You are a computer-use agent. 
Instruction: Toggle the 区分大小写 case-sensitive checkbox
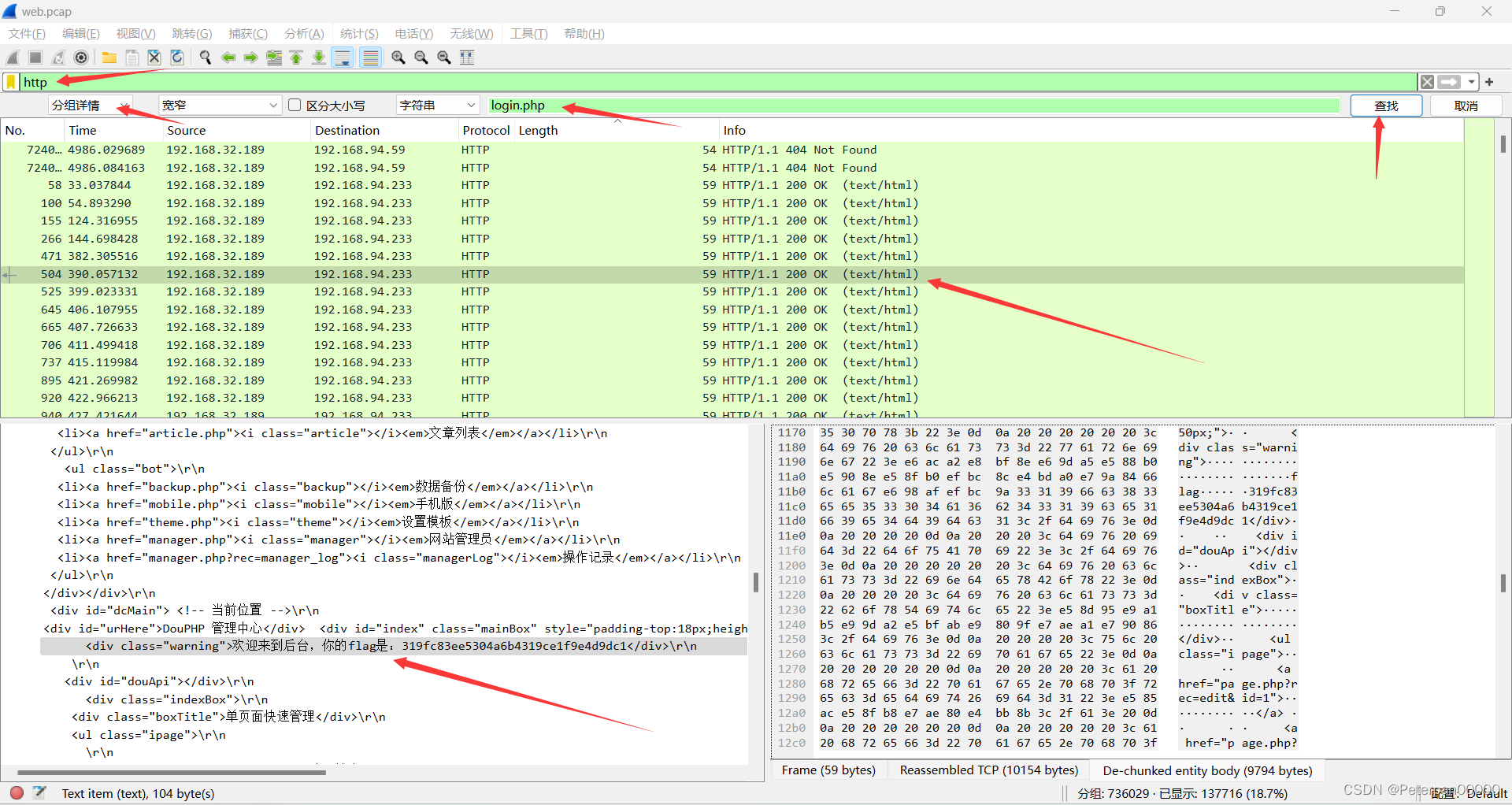295,105
